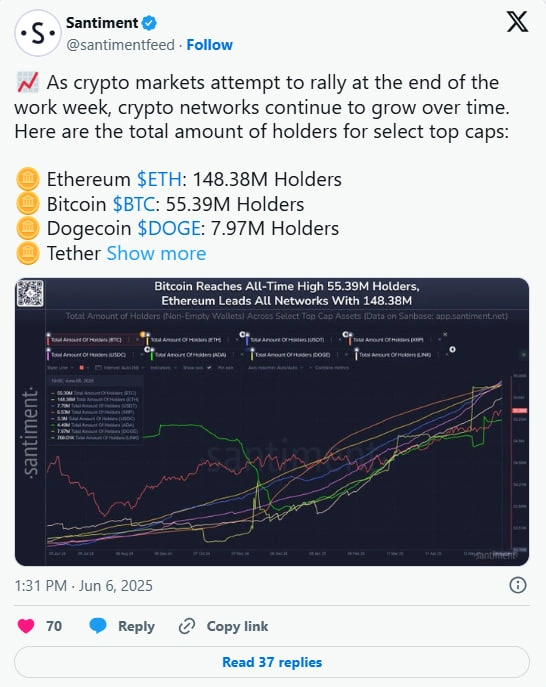The width and height of the screenshot is (546, 687).
Task: Click the Total Amount Of Holders (BTC) chart label
Action: [x=86, y=340]
